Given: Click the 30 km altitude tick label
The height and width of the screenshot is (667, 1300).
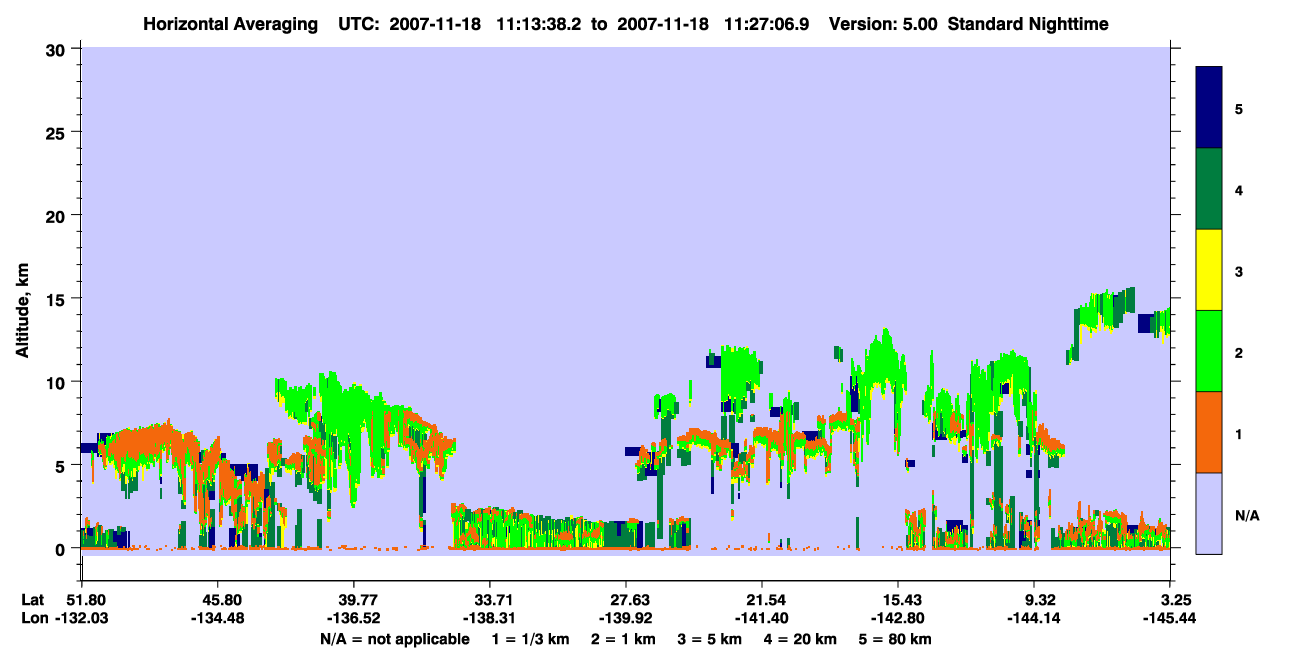Looking at the screenshot, I should [x=58, y=48].
